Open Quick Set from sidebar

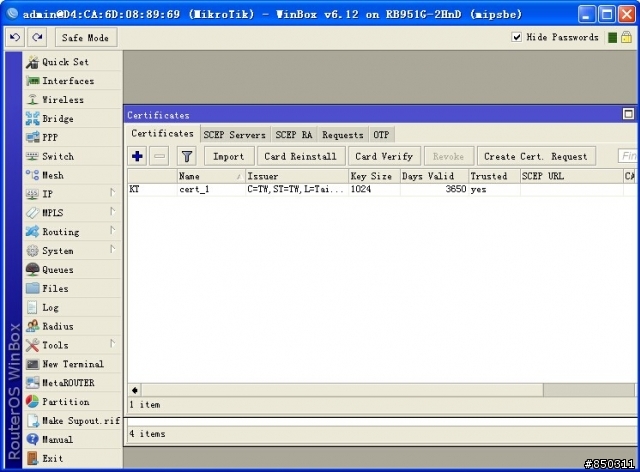tap(73, 62)
